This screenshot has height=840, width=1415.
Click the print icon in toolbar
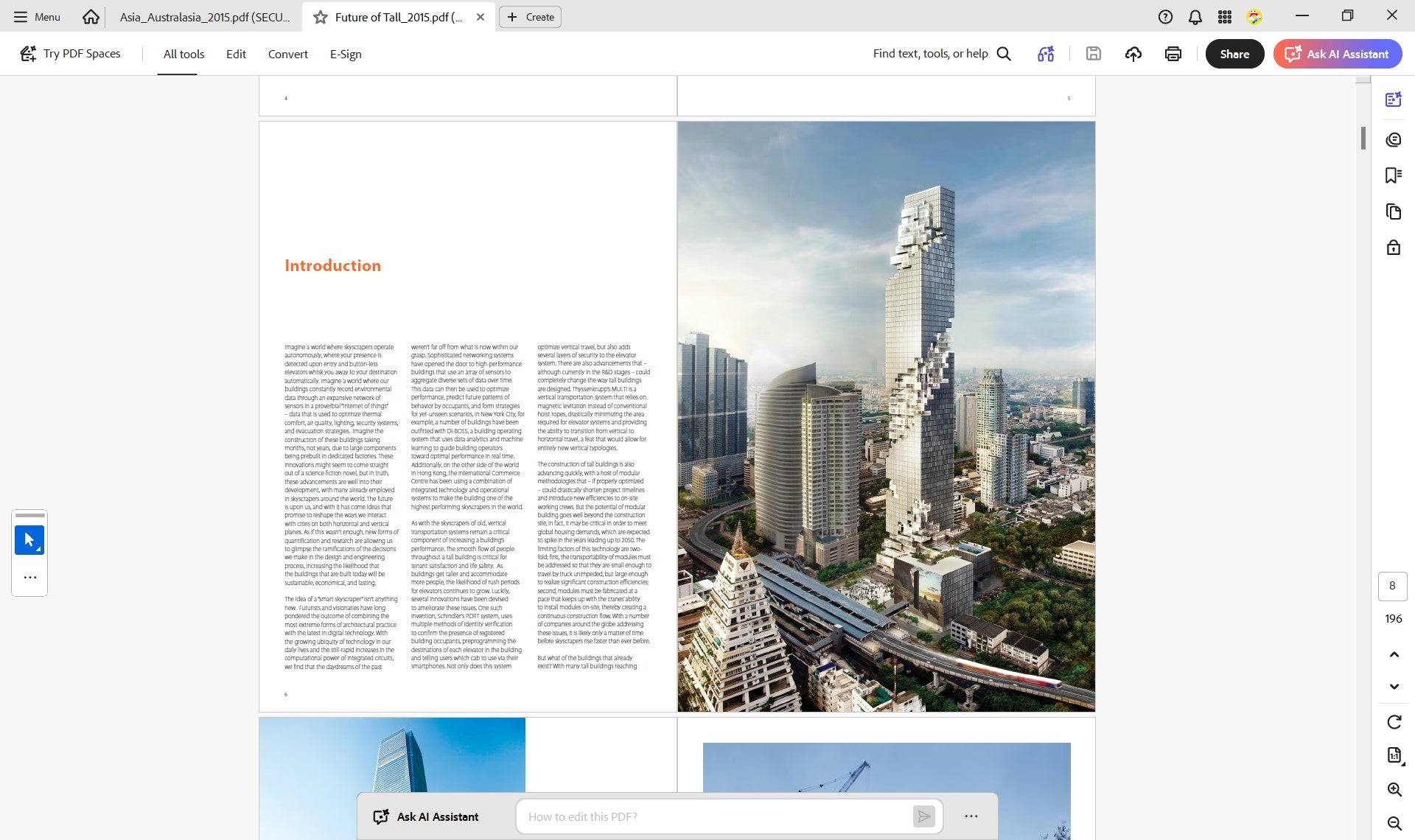(x=1173, y=54)
